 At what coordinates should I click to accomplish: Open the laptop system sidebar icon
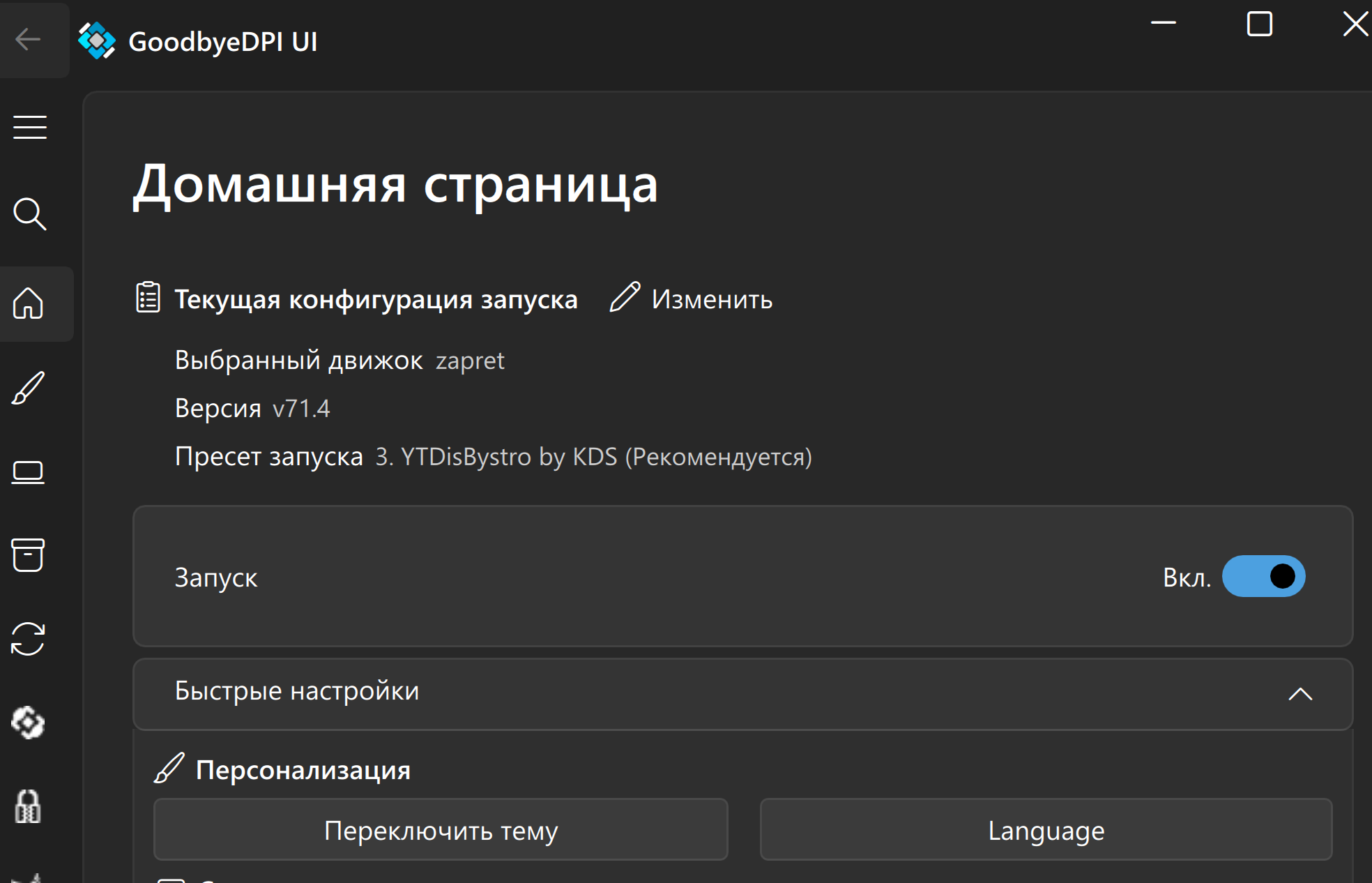pyautogui.click(x=29, y=472)
